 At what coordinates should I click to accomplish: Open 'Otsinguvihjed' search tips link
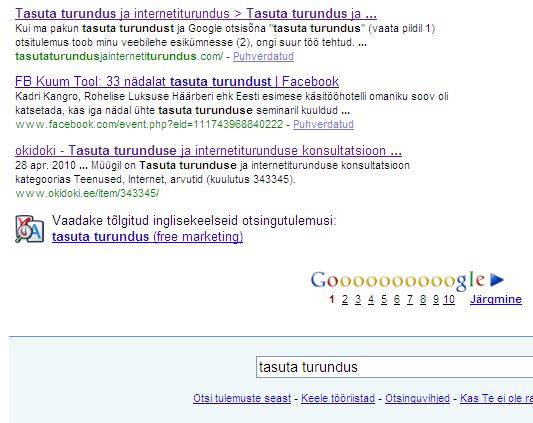click(x=417, y=398)
